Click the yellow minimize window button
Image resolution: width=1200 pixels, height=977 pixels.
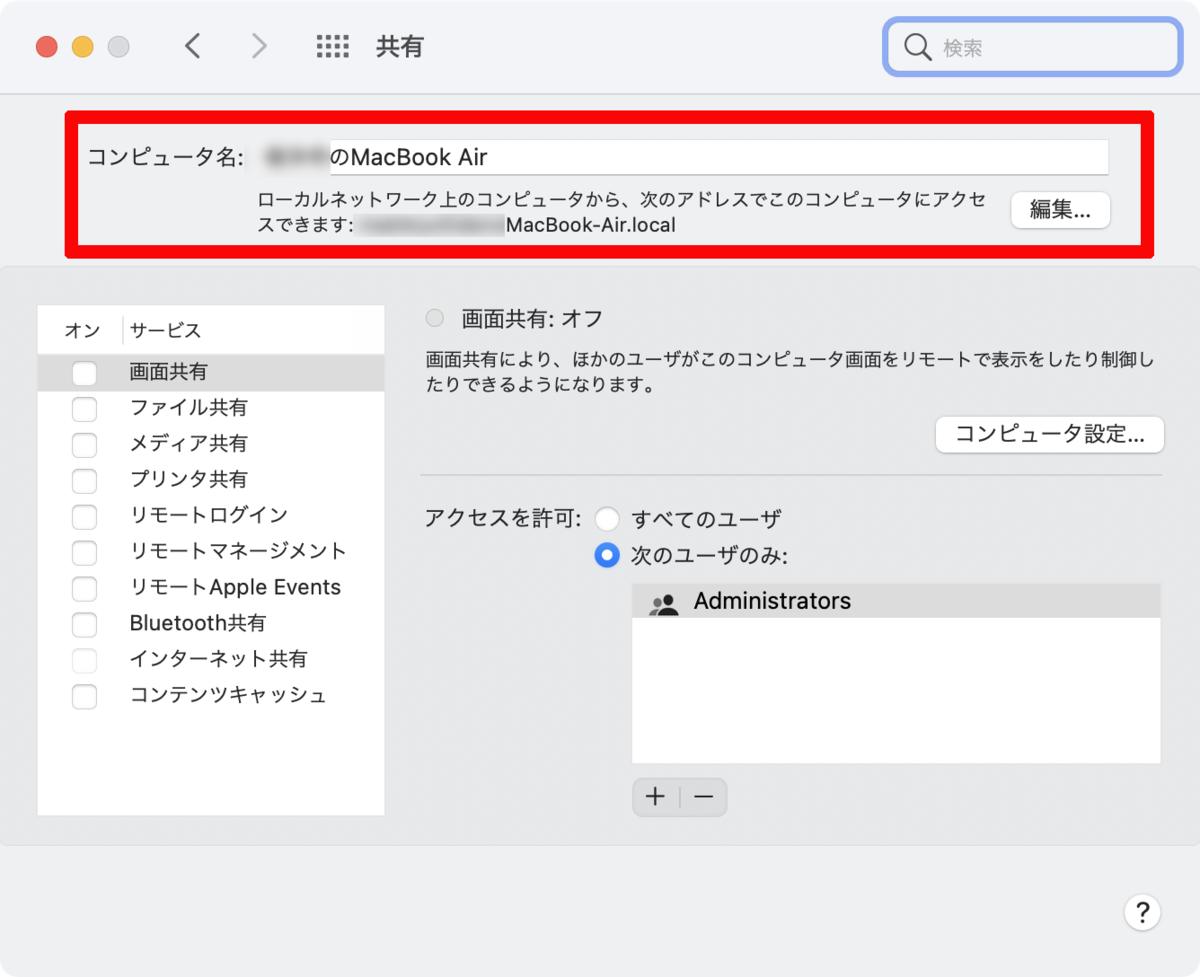[82, 47]
